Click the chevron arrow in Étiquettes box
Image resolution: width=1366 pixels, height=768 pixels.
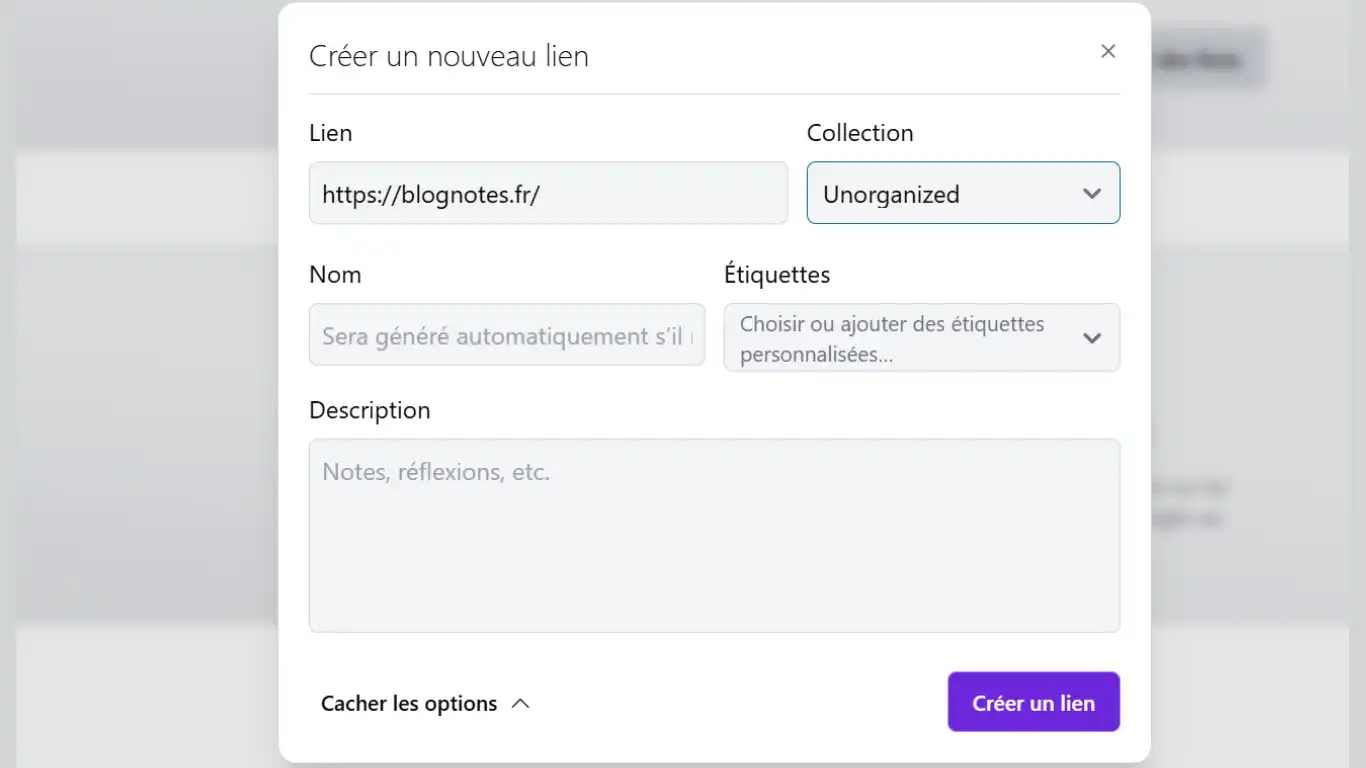(x=1092, y=338)
